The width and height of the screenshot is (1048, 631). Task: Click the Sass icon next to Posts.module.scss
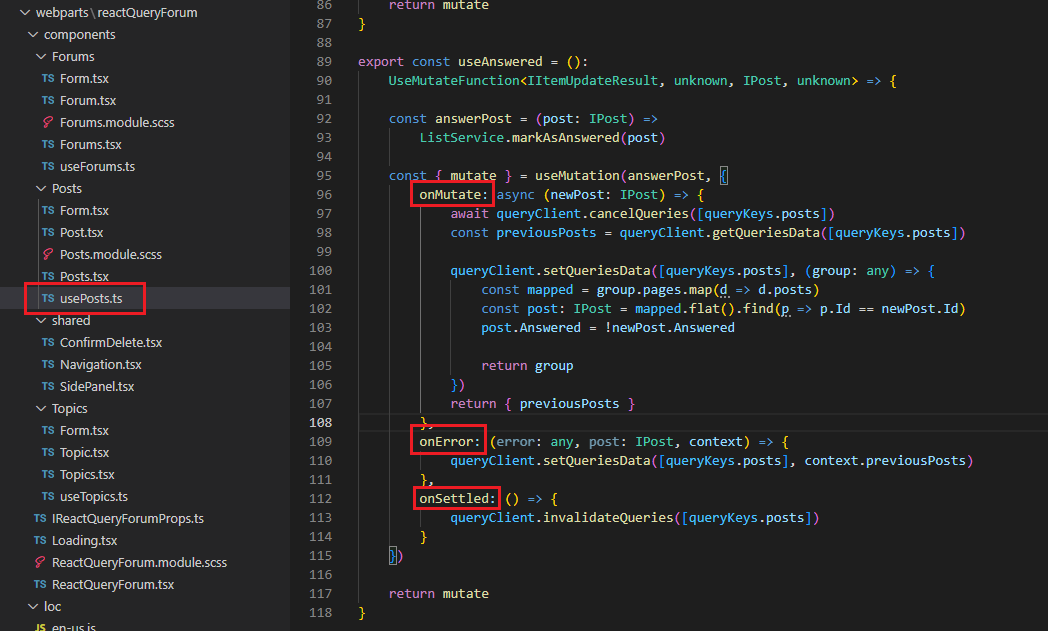coord(48,254)
